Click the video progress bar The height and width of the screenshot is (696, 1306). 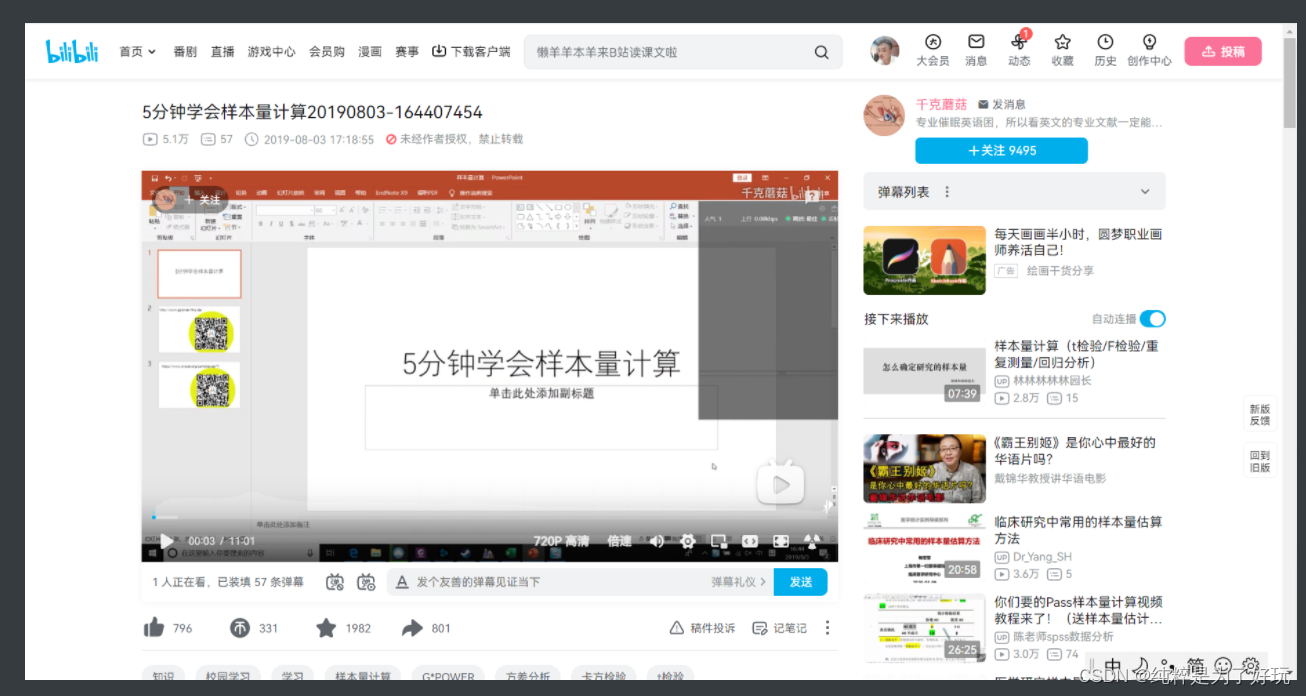click(490, 517)
